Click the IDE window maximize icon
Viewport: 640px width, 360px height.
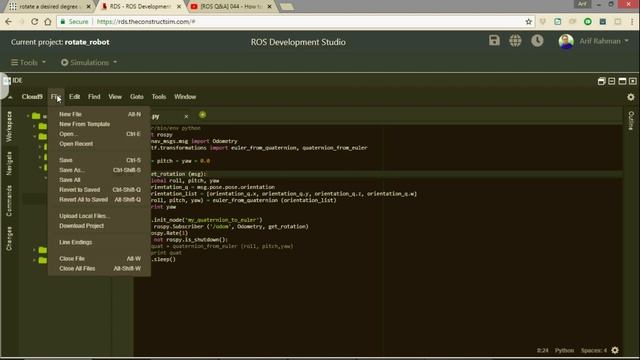click(x=622, y=81)
